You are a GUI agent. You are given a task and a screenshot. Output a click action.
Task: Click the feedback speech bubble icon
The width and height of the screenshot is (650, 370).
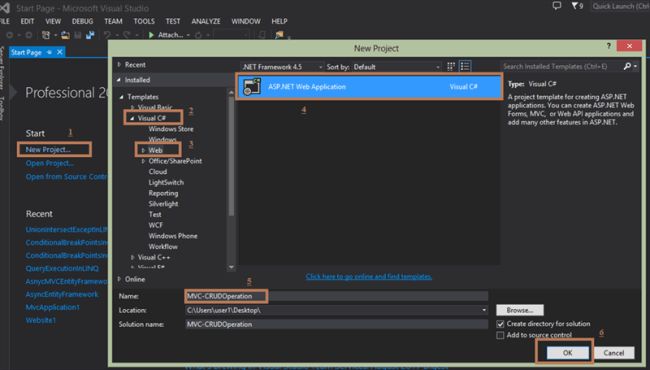click(x=557, y=6)
